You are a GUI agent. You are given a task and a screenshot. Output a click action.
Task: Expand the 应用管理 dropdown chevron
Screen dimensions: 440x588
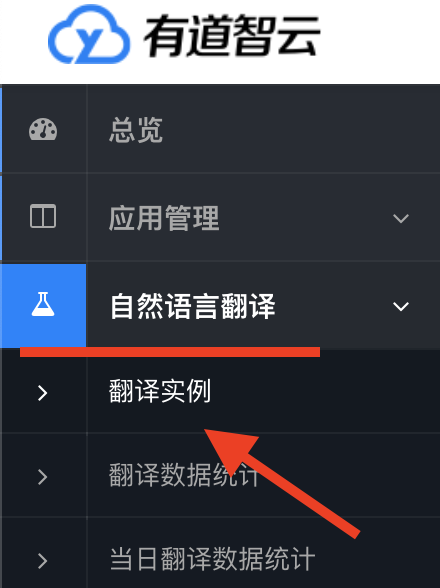(401, 218)
